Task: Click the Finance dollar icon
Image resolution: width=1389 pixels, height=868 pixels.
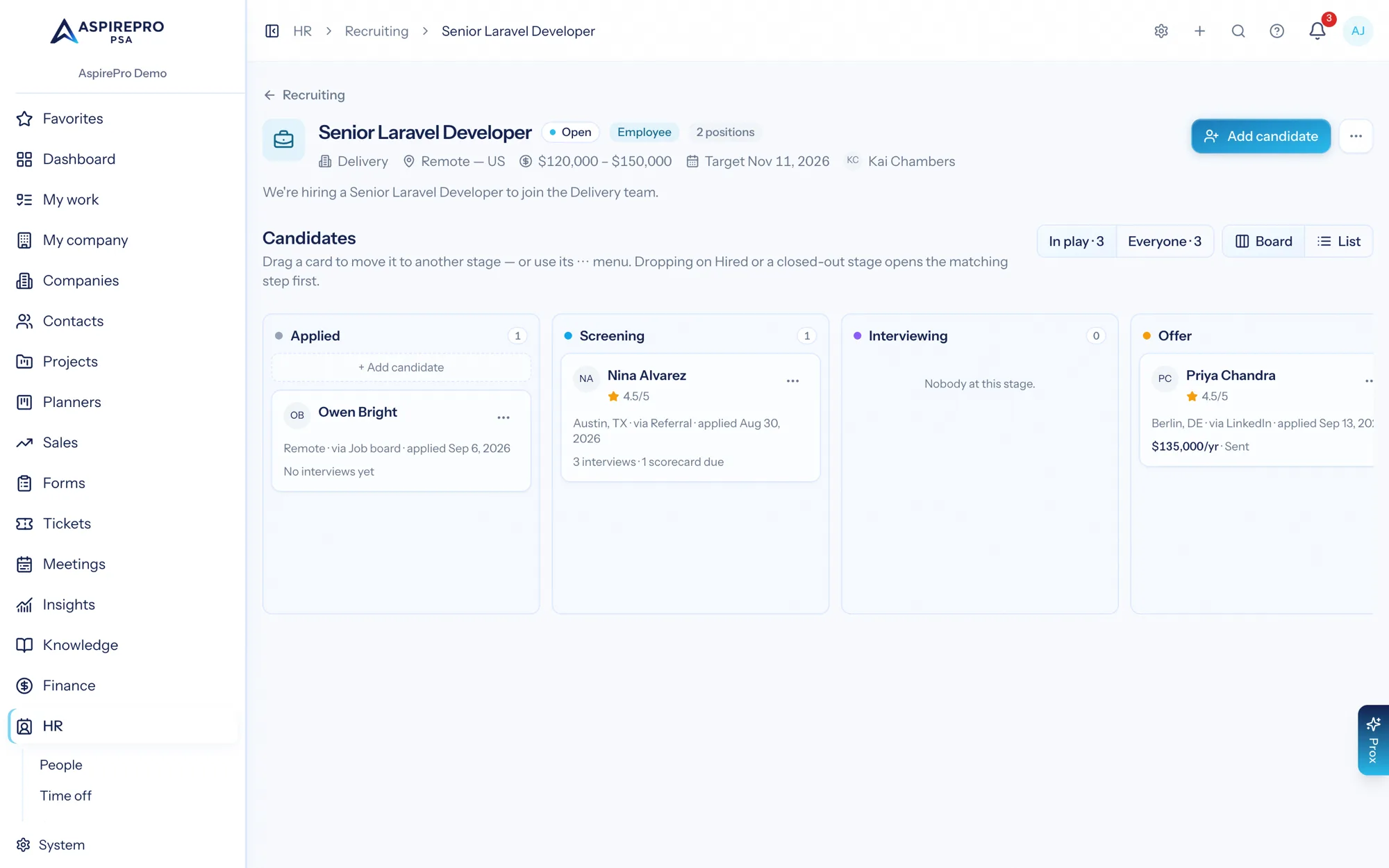Action: click(24, 685)
